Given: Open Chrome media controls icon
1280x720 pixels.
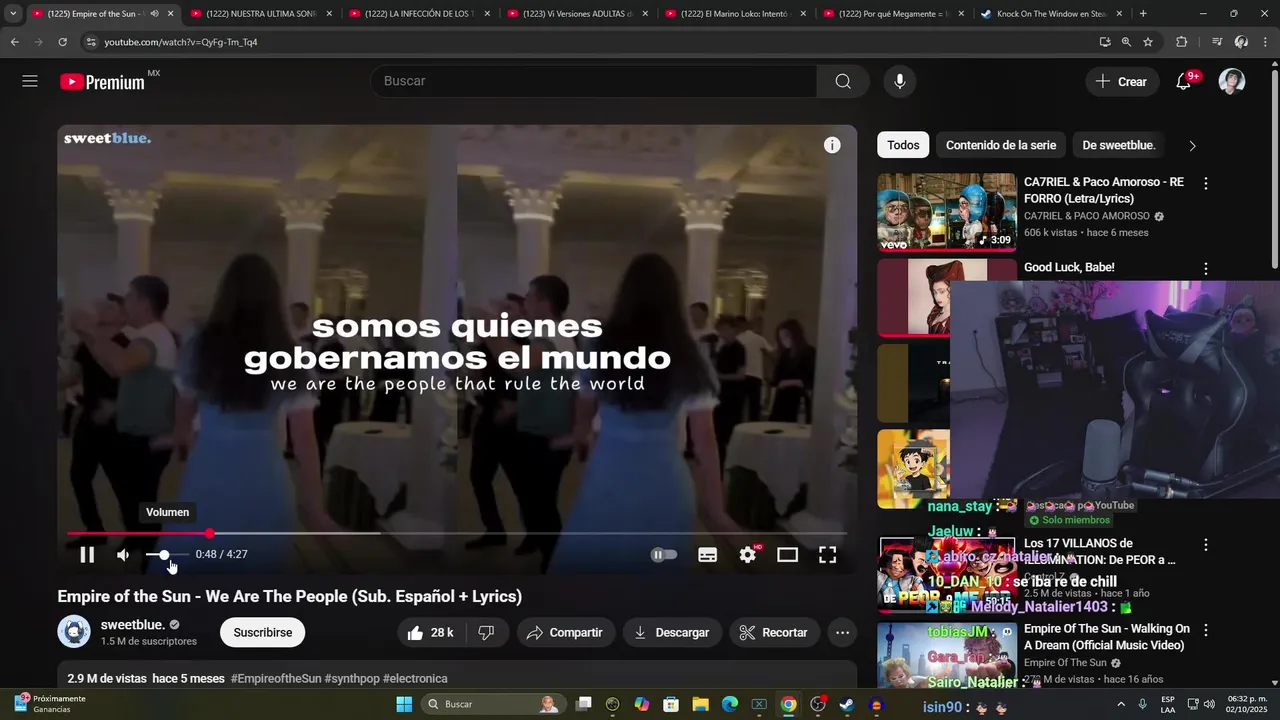Looking at the screenshot, I should [x=1217, y=42].
